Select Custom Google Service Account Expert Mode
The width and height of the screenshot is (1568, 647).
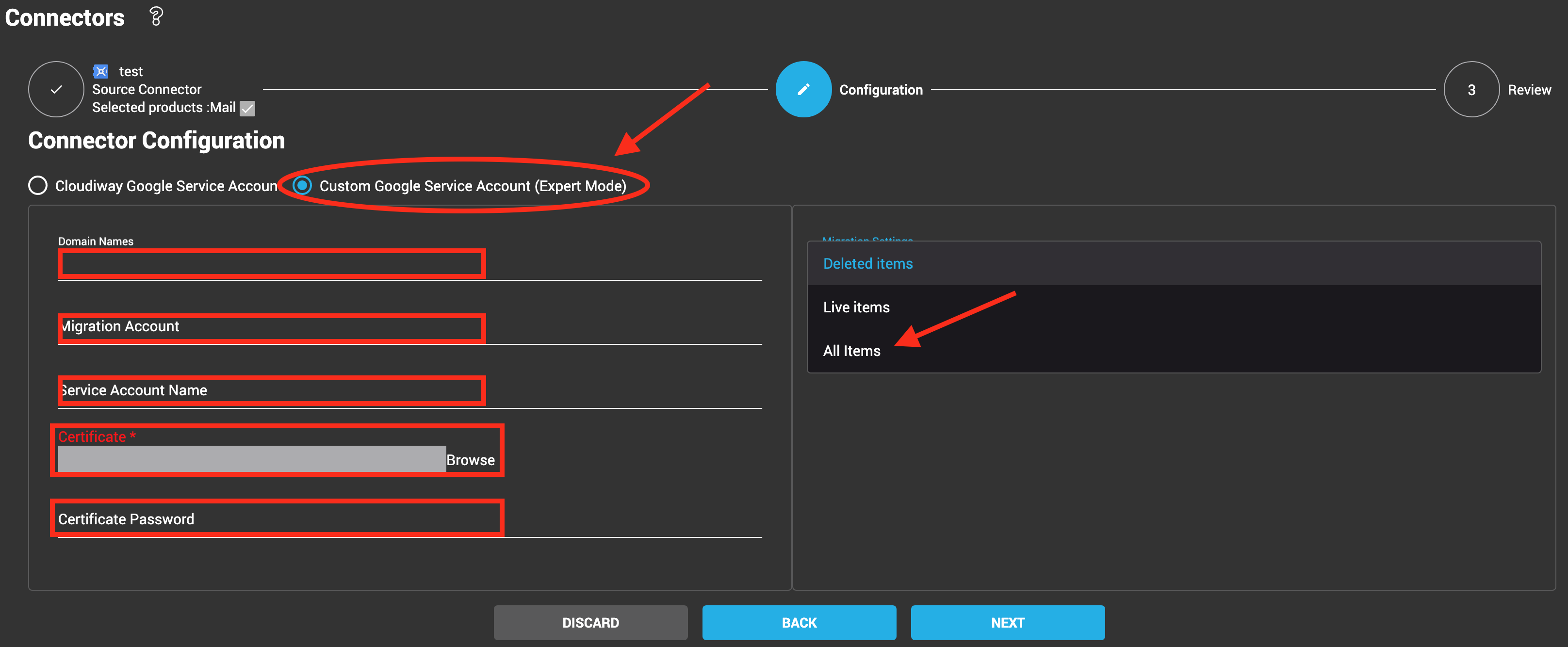pos(302,186)
